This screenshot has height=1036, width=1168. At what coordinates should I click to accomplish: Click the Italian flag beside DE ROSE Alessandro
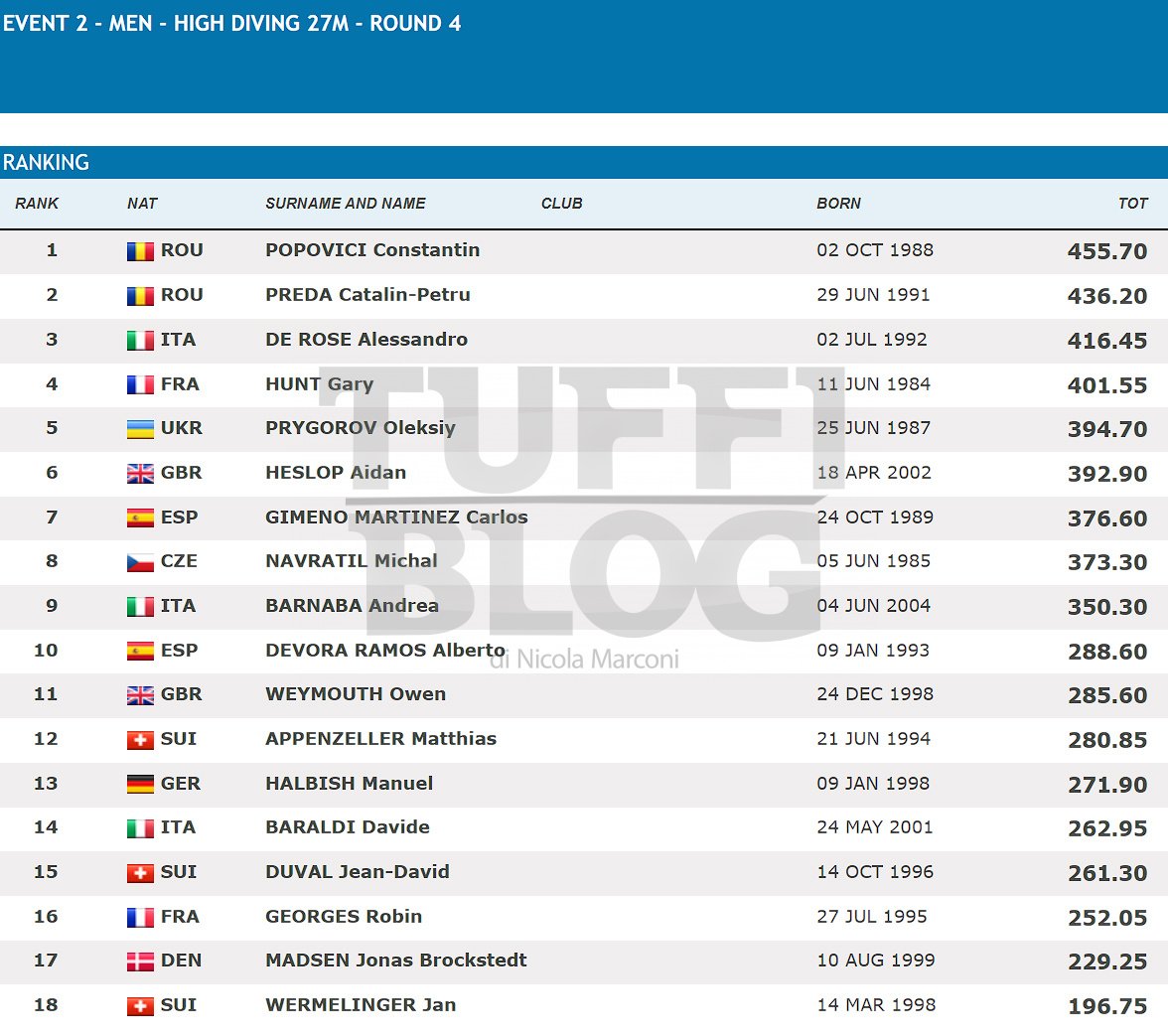140,341
